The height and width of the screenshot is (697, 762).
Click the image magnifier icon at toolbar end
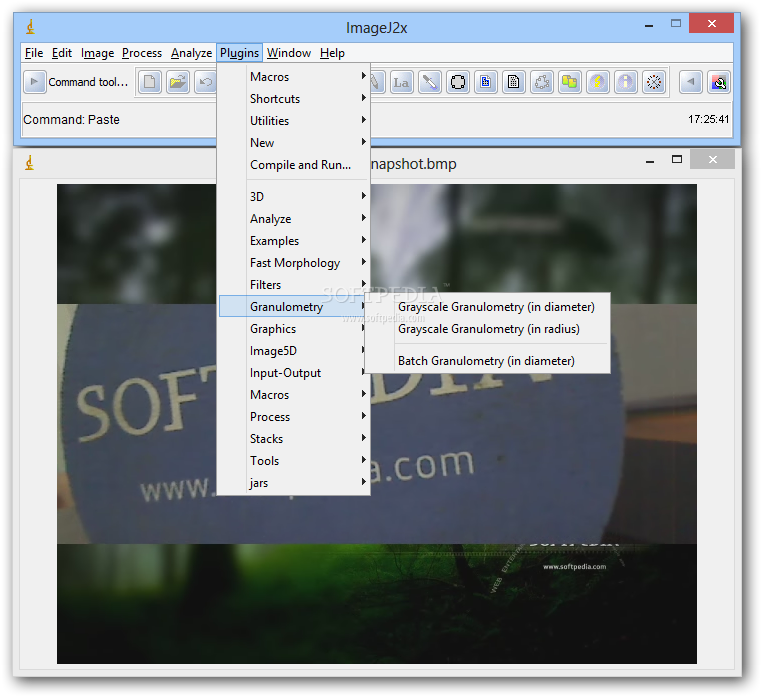click(x=719, y=82)
